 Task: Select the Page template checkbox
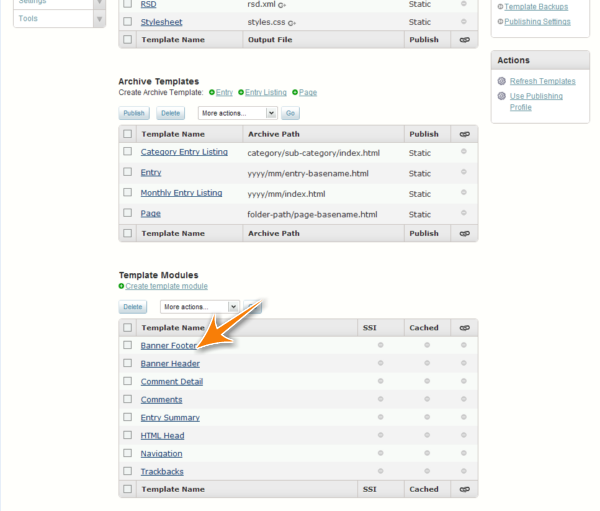(x=127, y=212)
